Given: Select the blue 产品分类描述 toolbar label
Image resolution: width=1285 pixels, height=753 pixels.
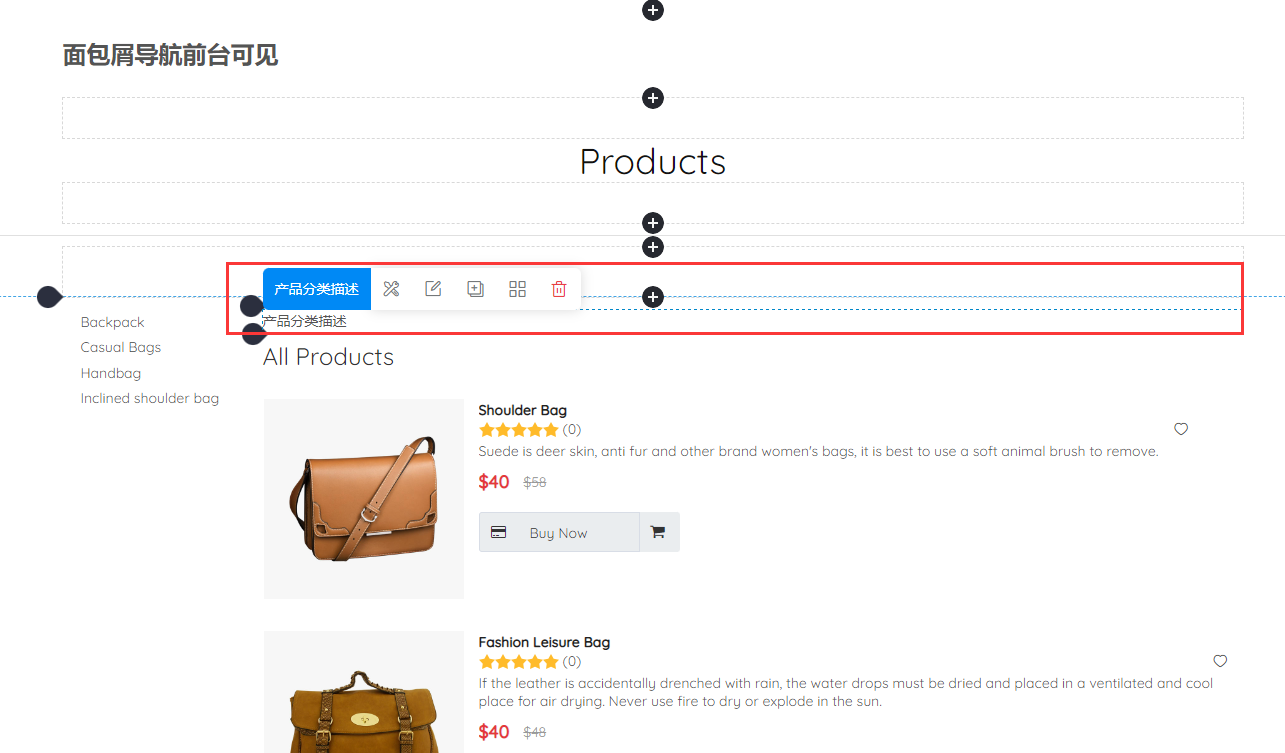Looking at the screenshot, I should (317, 289).
